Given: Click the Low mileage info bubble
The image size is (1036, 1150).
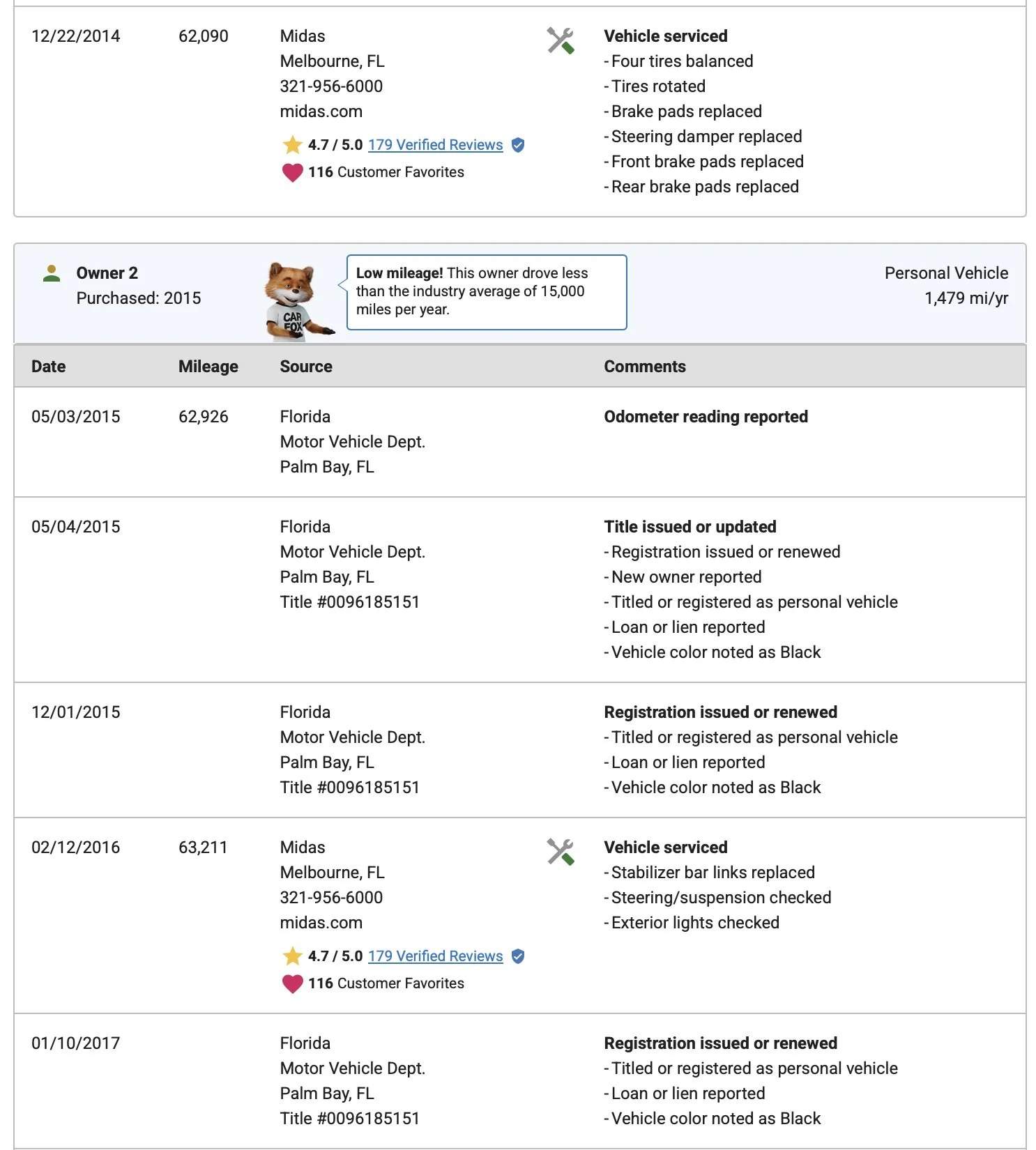Looking at the screenshot, I should click(486, 292).
